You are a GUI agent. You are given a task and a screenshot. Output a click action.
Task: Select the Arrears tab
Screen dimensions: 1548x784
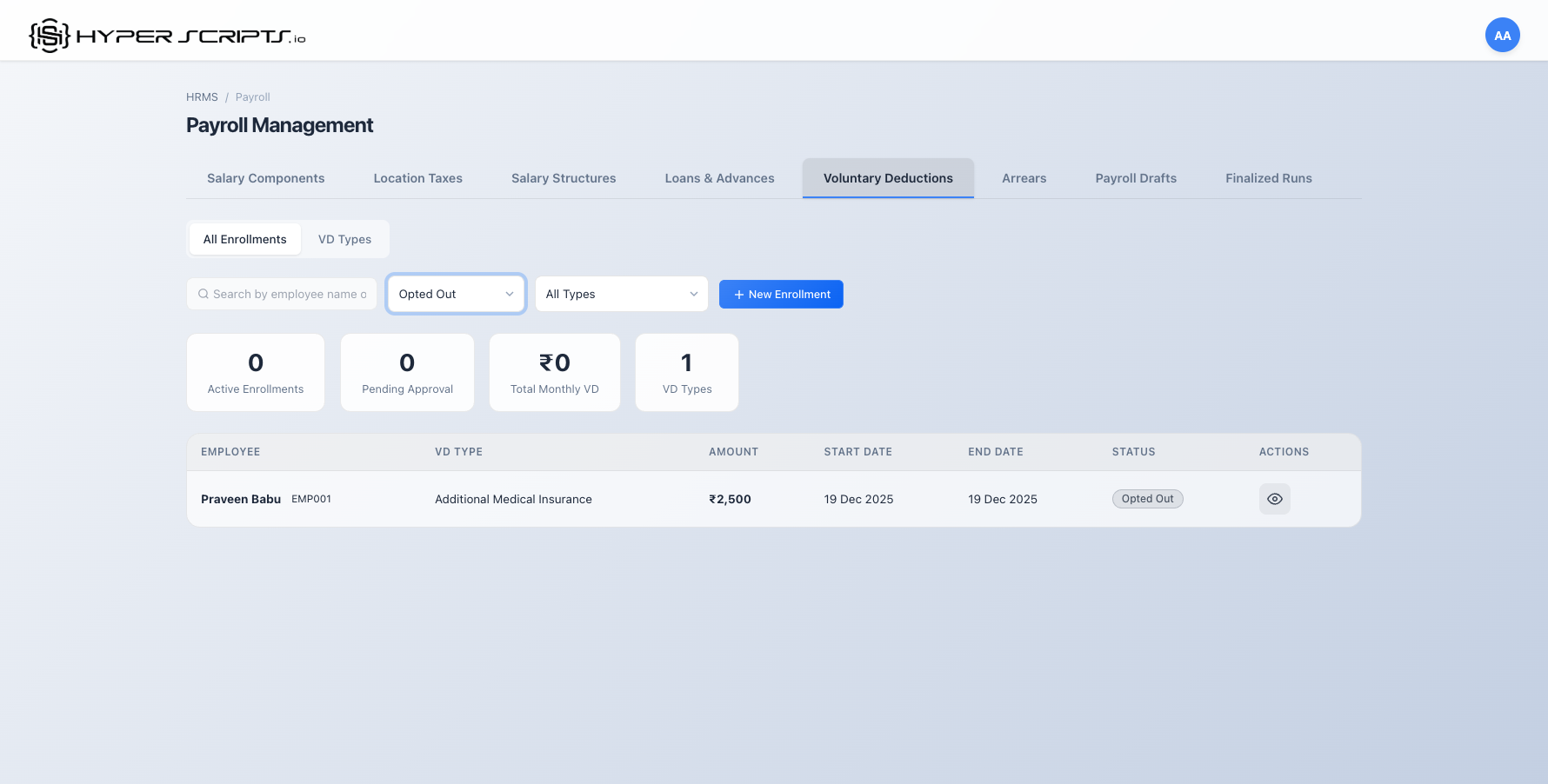(x=1024, y=178)
